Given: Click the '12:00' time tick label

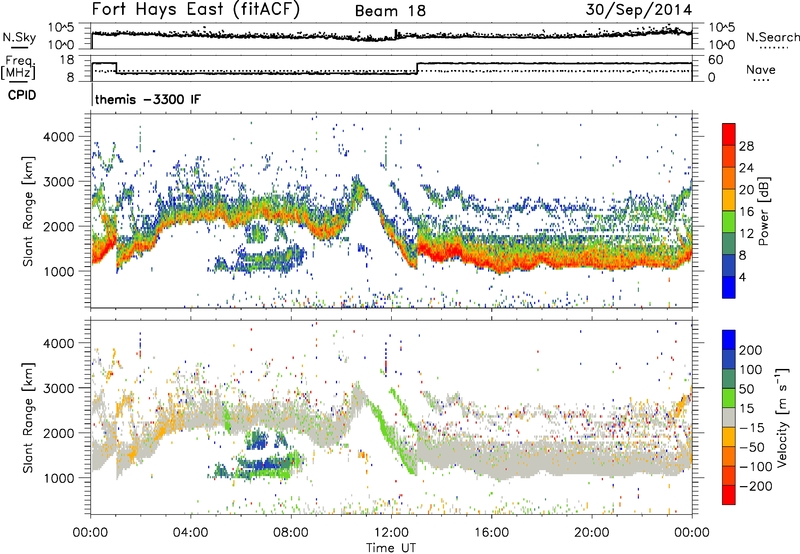Looking at the screenshot, I should pos(391,533).
